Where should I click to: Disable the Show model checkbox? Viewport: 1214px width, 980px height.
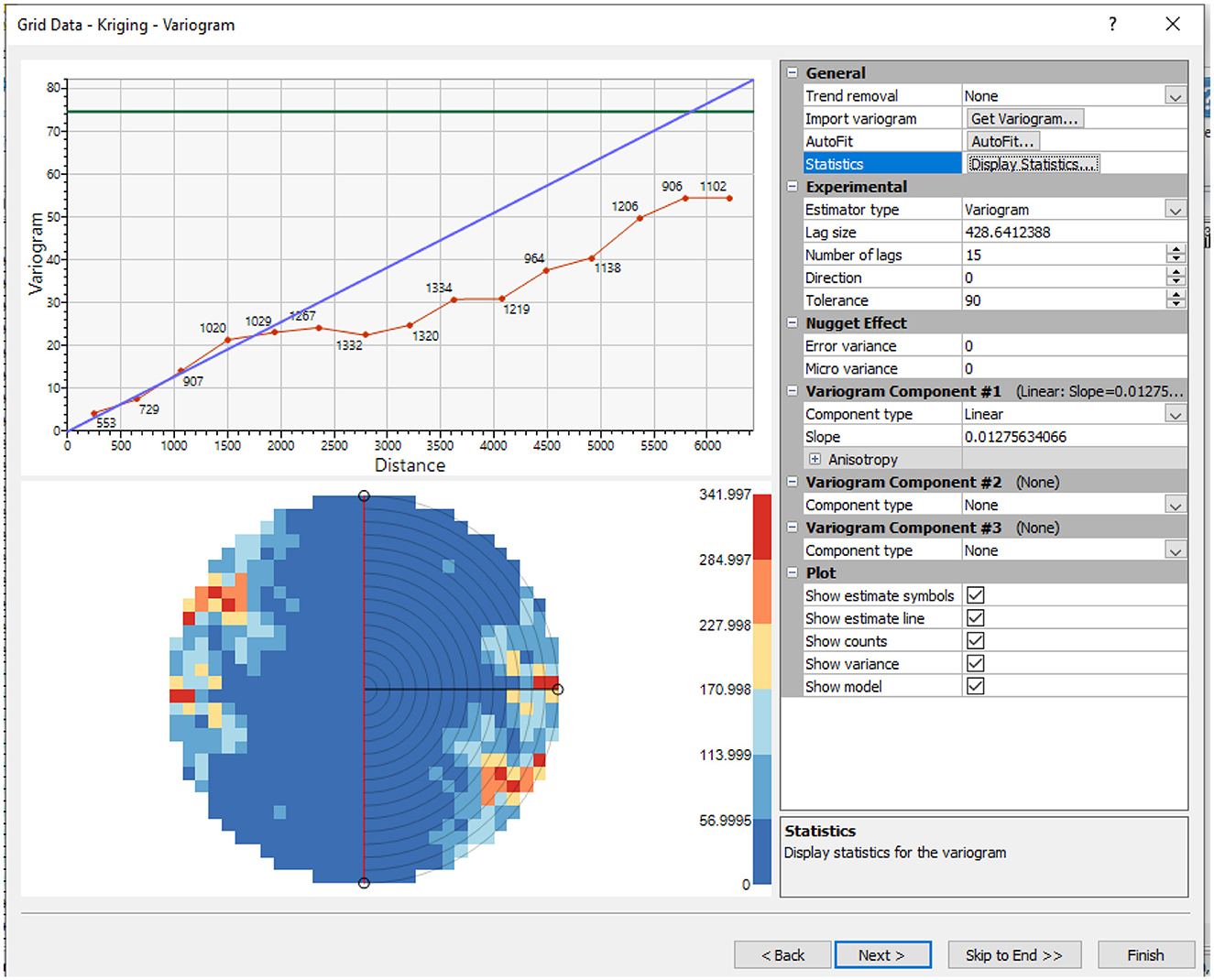(x=976, y=686)
